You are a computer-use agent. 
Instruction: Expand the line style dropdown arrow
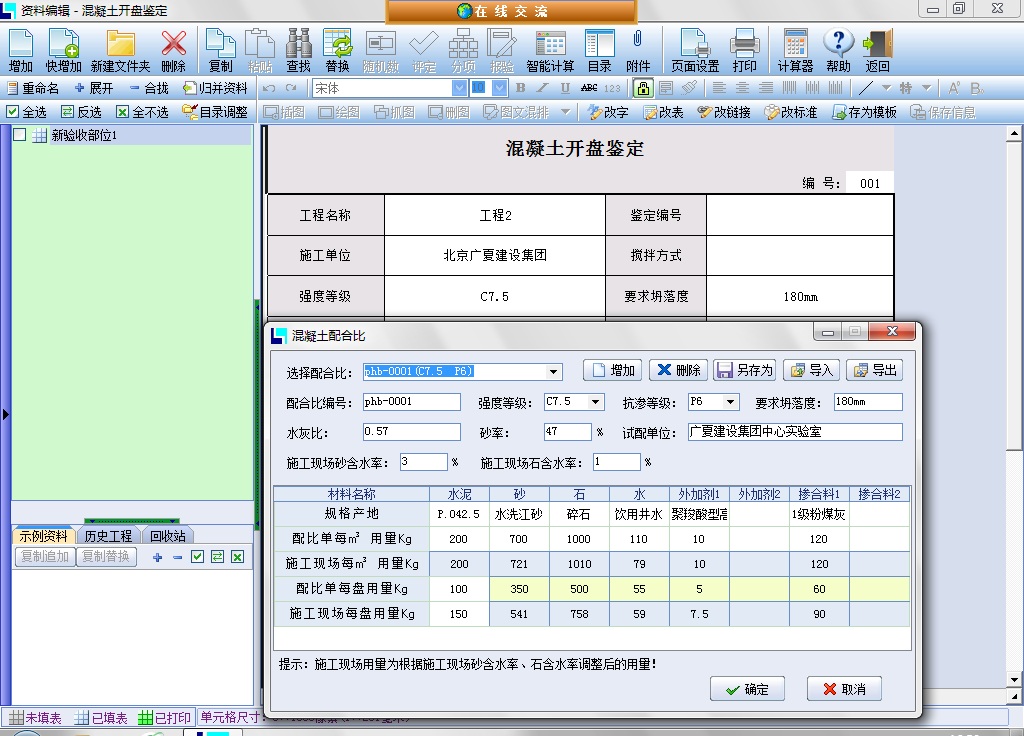[x=886, y=88]
